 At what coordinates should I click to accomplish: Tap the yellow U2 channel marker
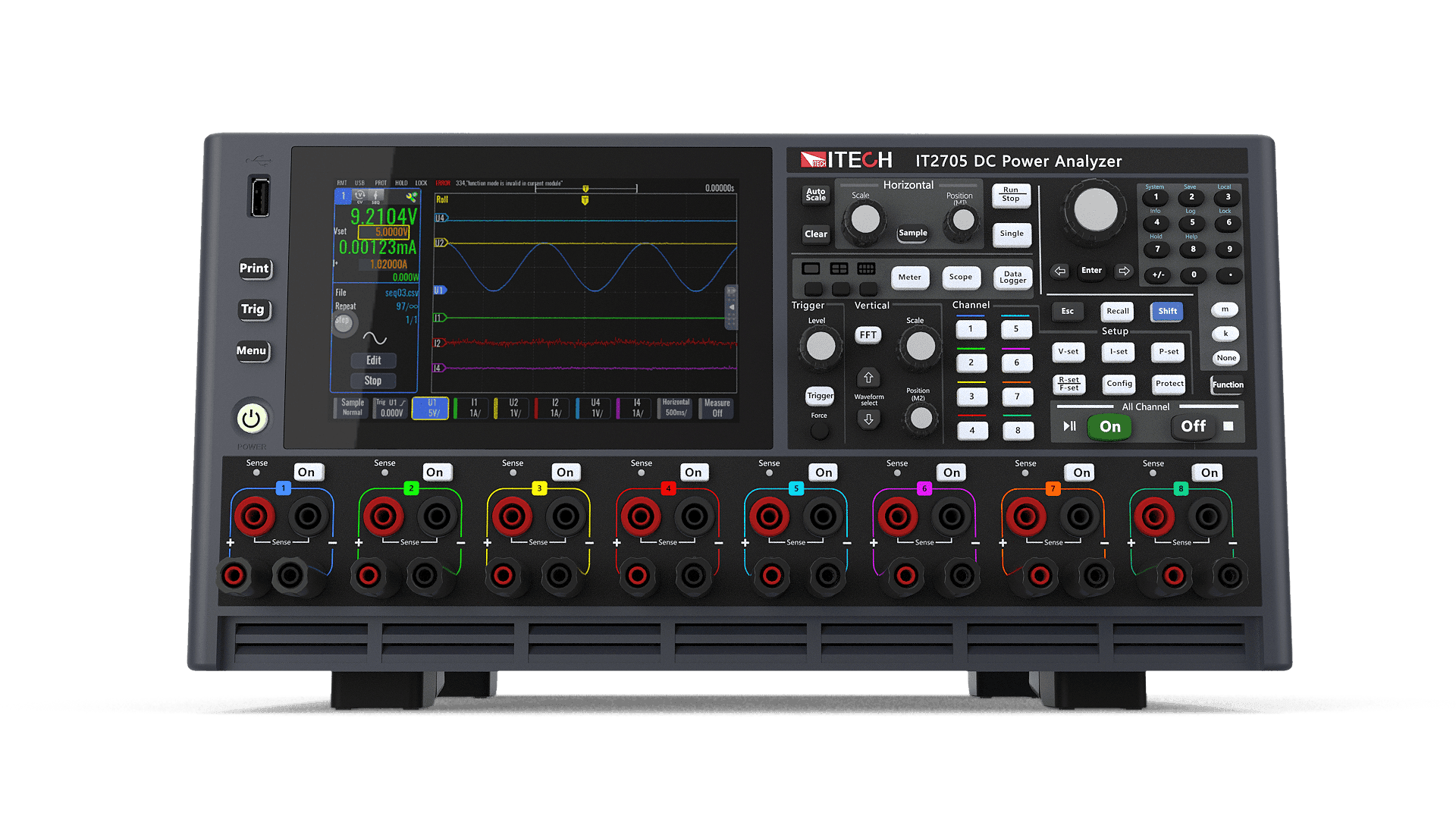coord(441,243)
